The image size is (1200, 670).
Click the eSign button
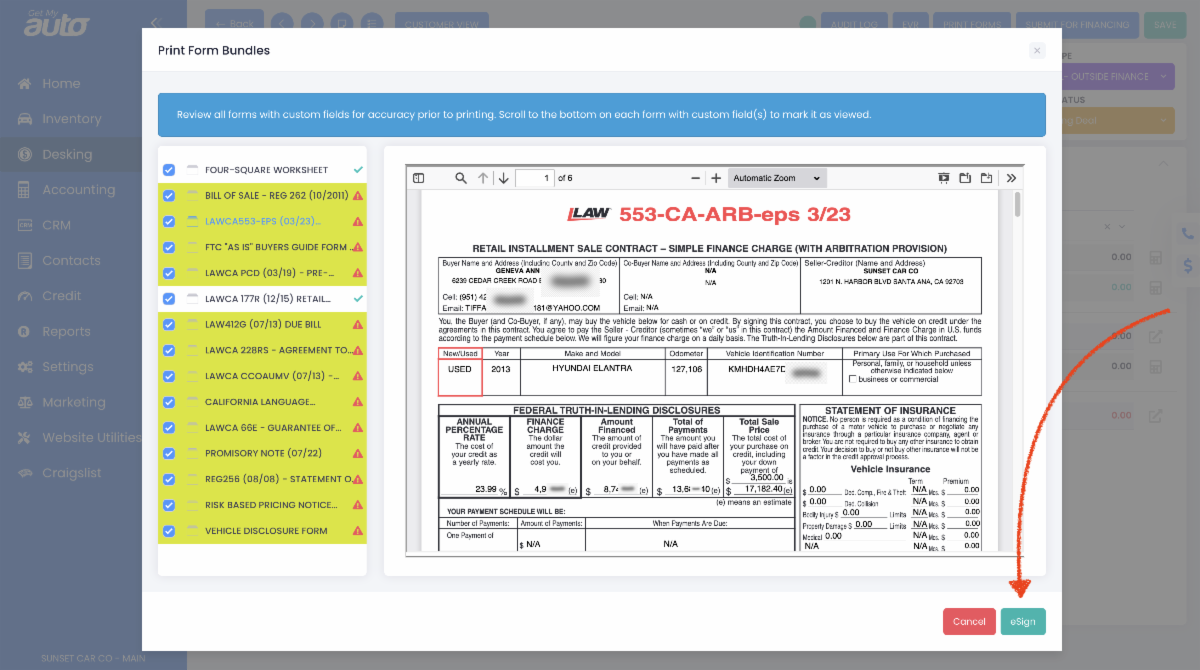coord(1023,621)
